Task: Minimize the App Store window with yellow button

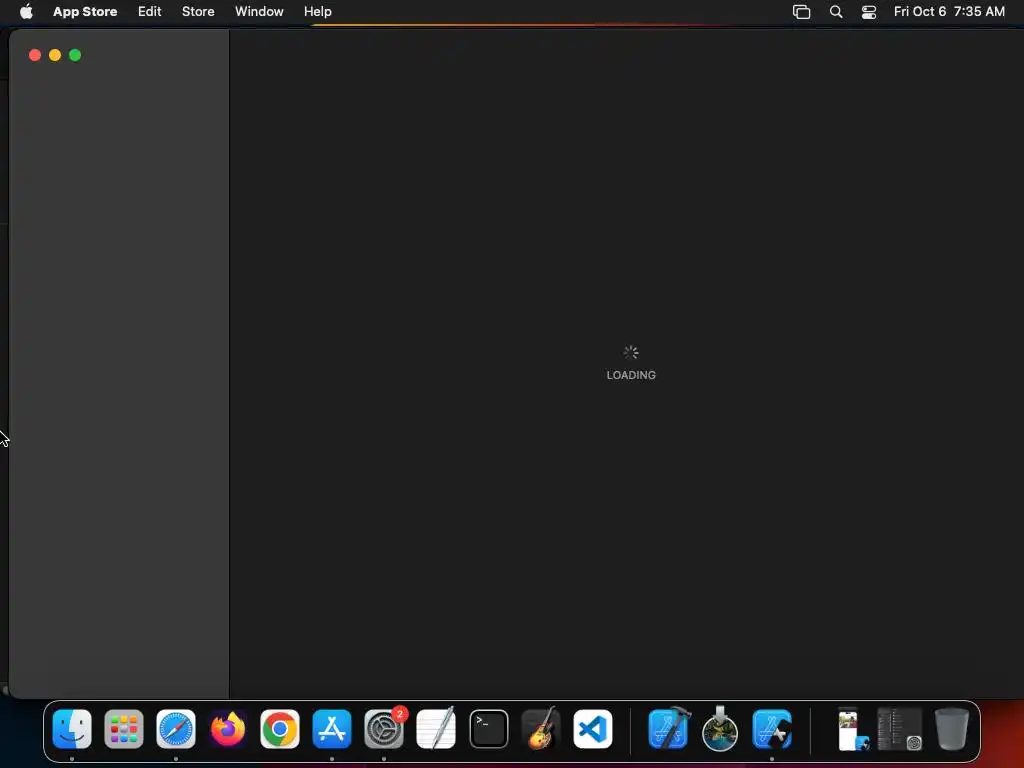Action: [55, 55]
